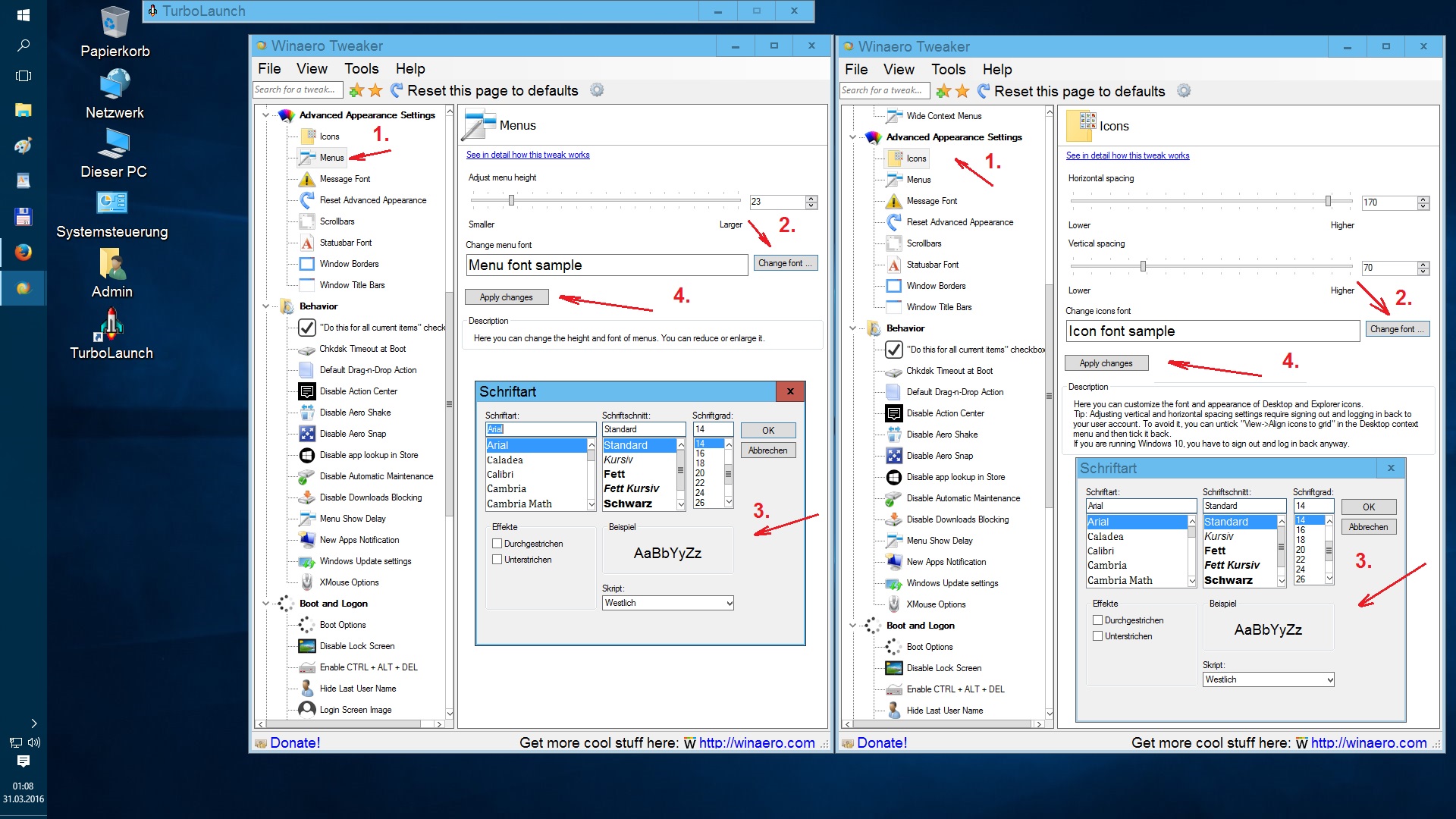Click Disable Lock Screen icon in right window
The image size is (1456, 819).
894,668
